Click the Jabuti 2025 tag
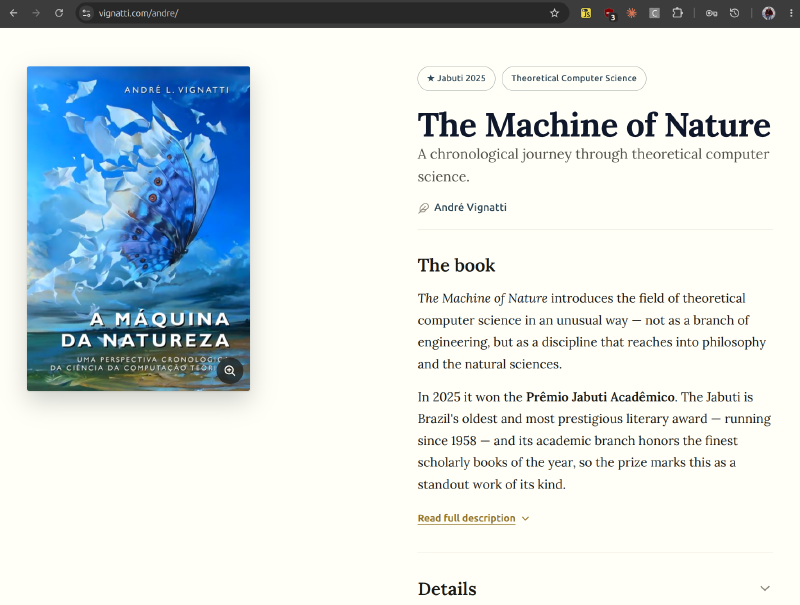This screenshot has height=605, width=800. pyautogui.click(x=456, y=78)
